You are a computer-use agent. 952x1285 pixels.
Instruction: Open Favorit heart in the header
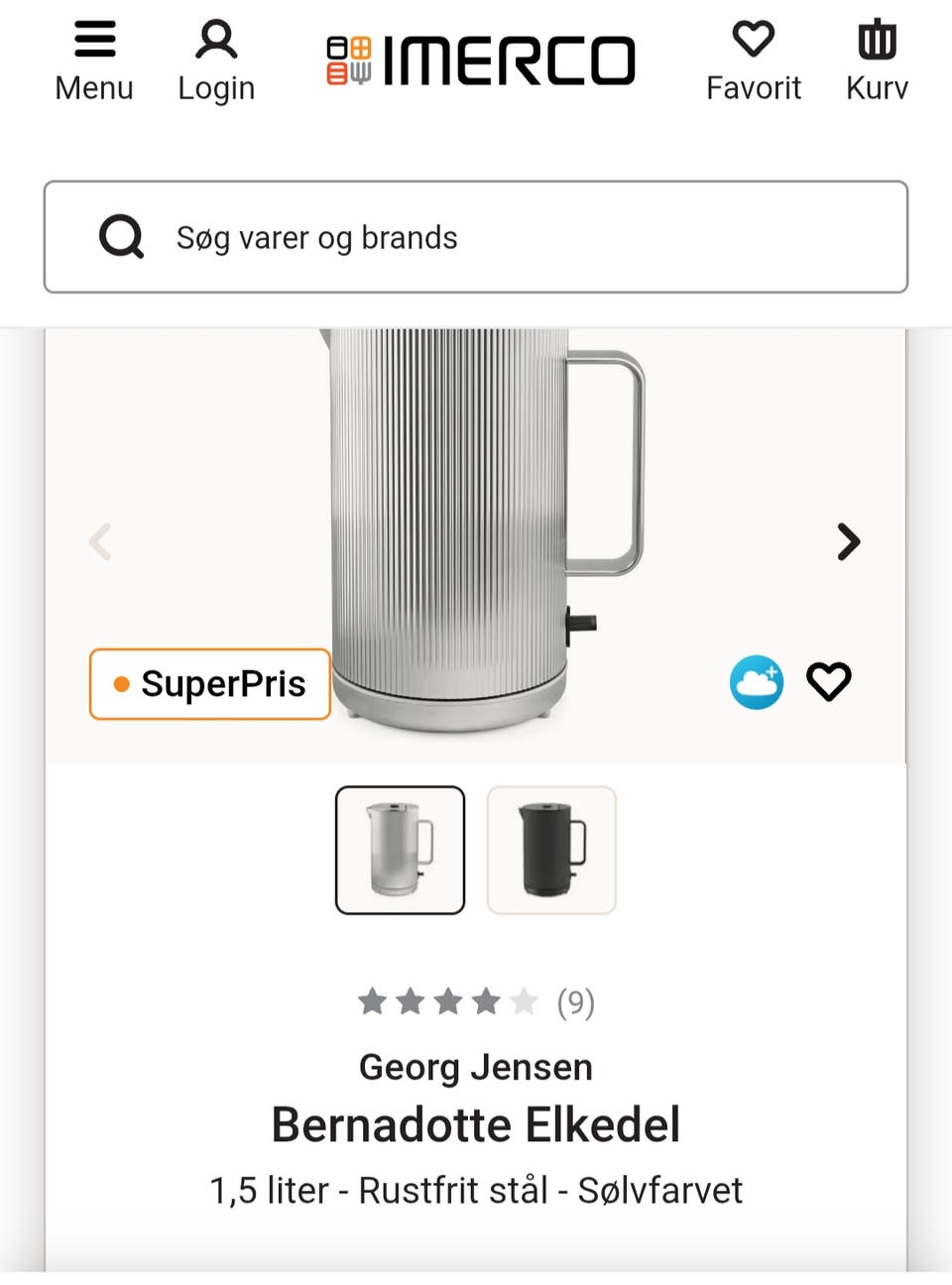[x=753, y=41]
